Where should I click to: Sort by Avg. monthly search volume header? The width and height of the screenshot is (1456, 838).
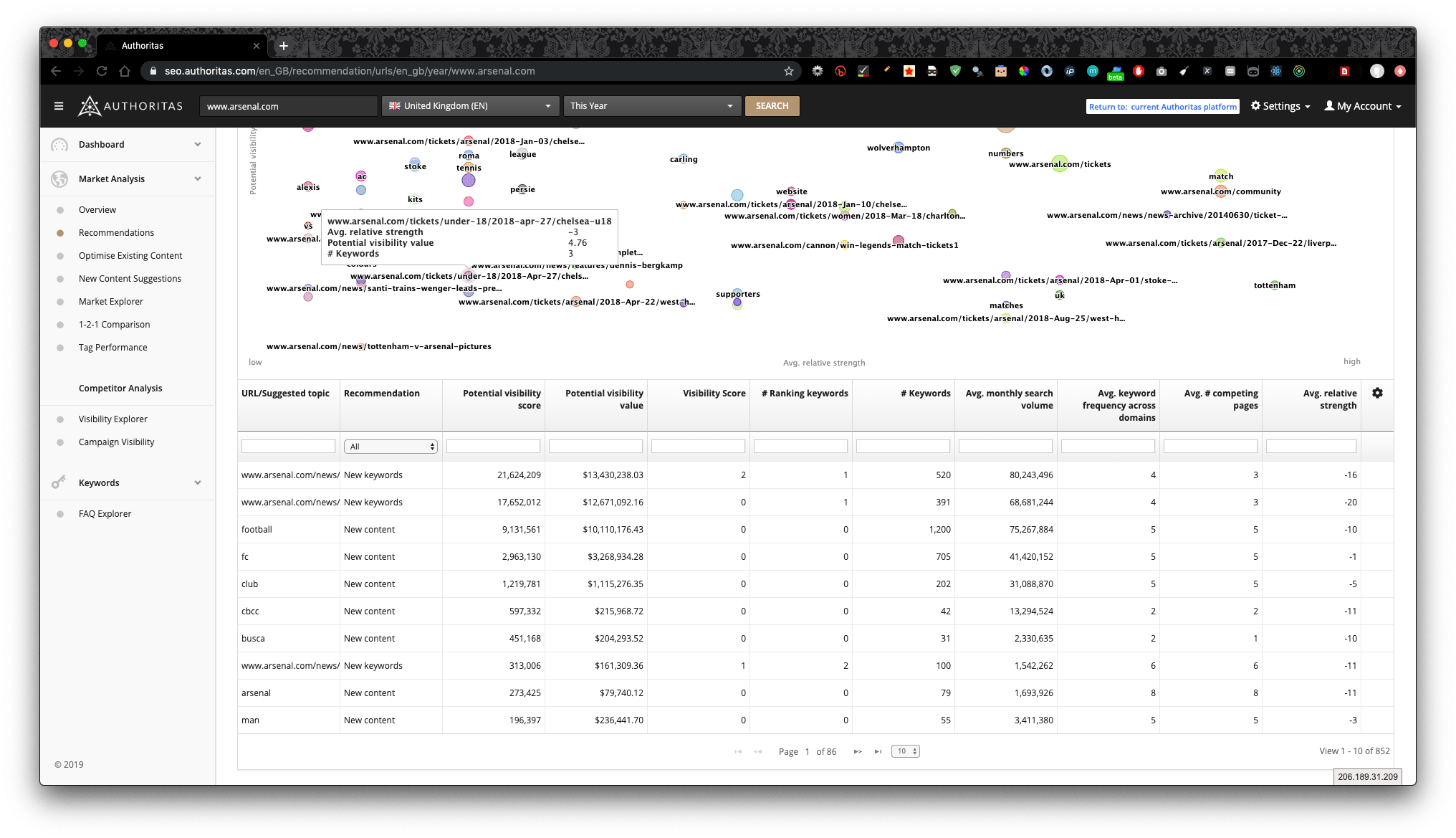click(x=1009, y=399)
